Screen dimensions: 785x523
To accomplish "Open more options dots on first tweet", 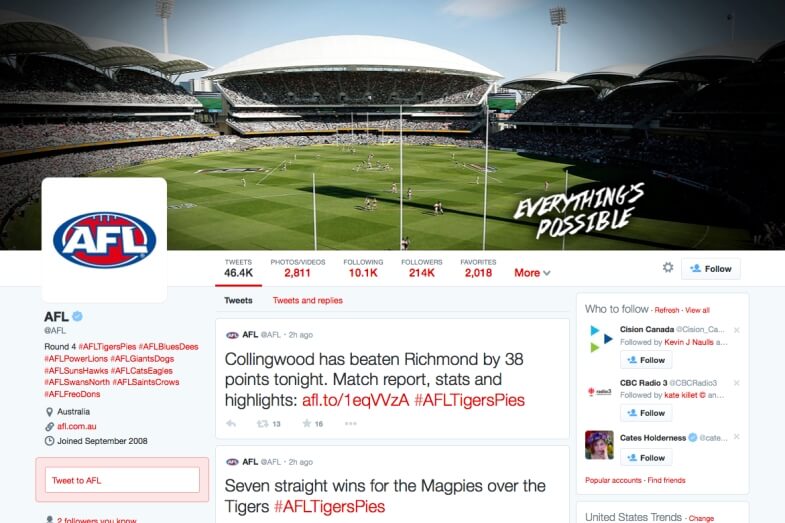I will click(350, 423).
